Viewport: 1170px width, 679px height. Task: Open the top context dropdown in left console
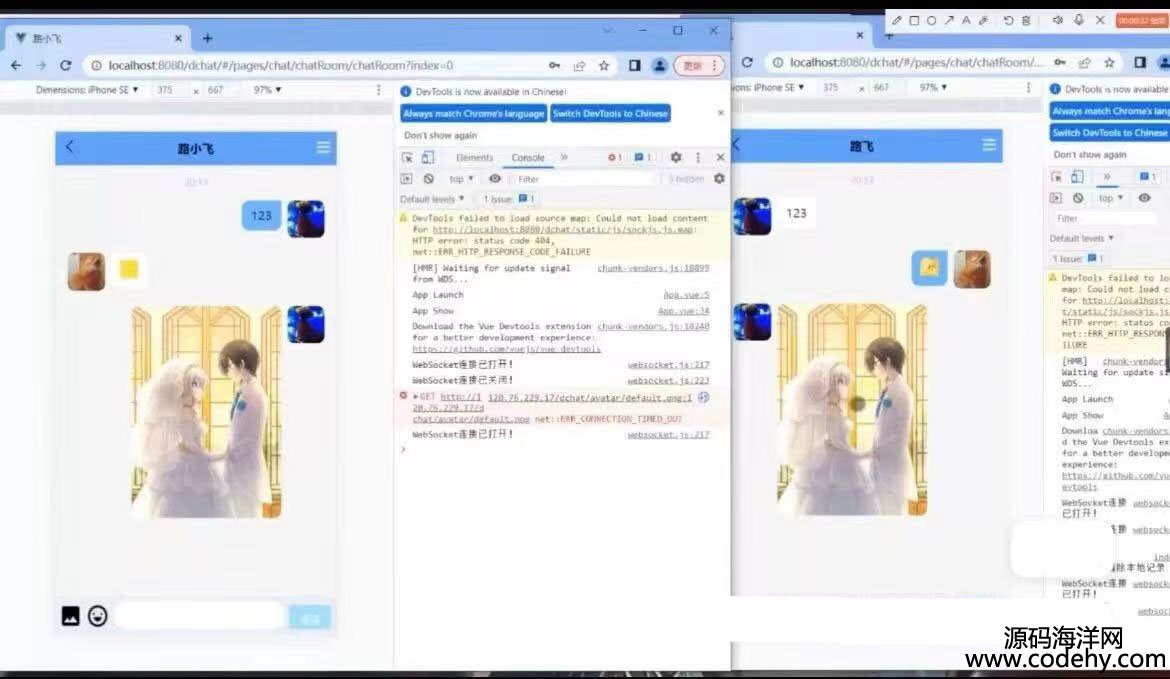(x=461, y=179)
